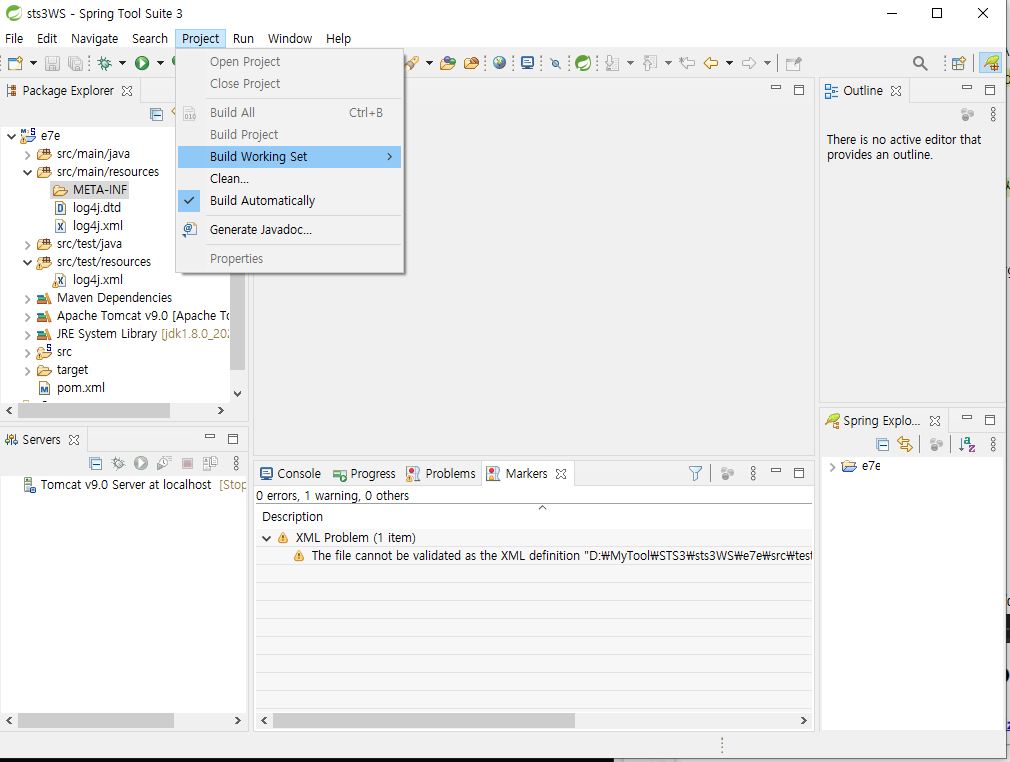
Task: Click the Forward navigation arrow
Action: [748, 63]
